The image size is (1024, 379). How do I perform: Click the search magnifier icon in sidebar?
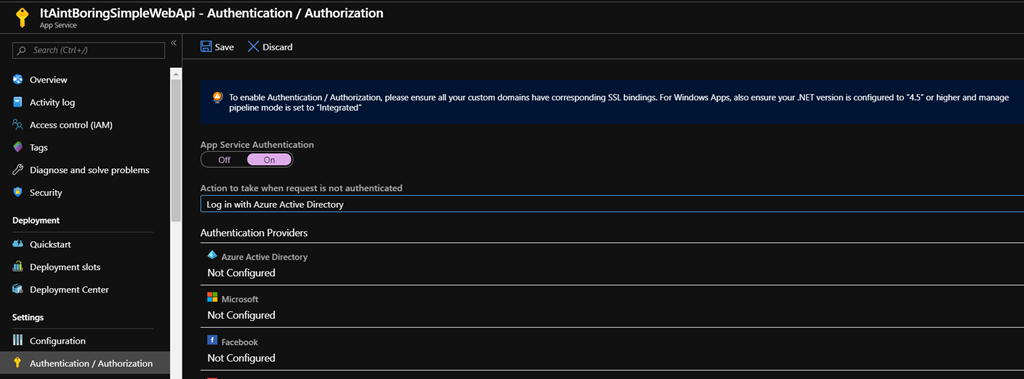[22, 50]
